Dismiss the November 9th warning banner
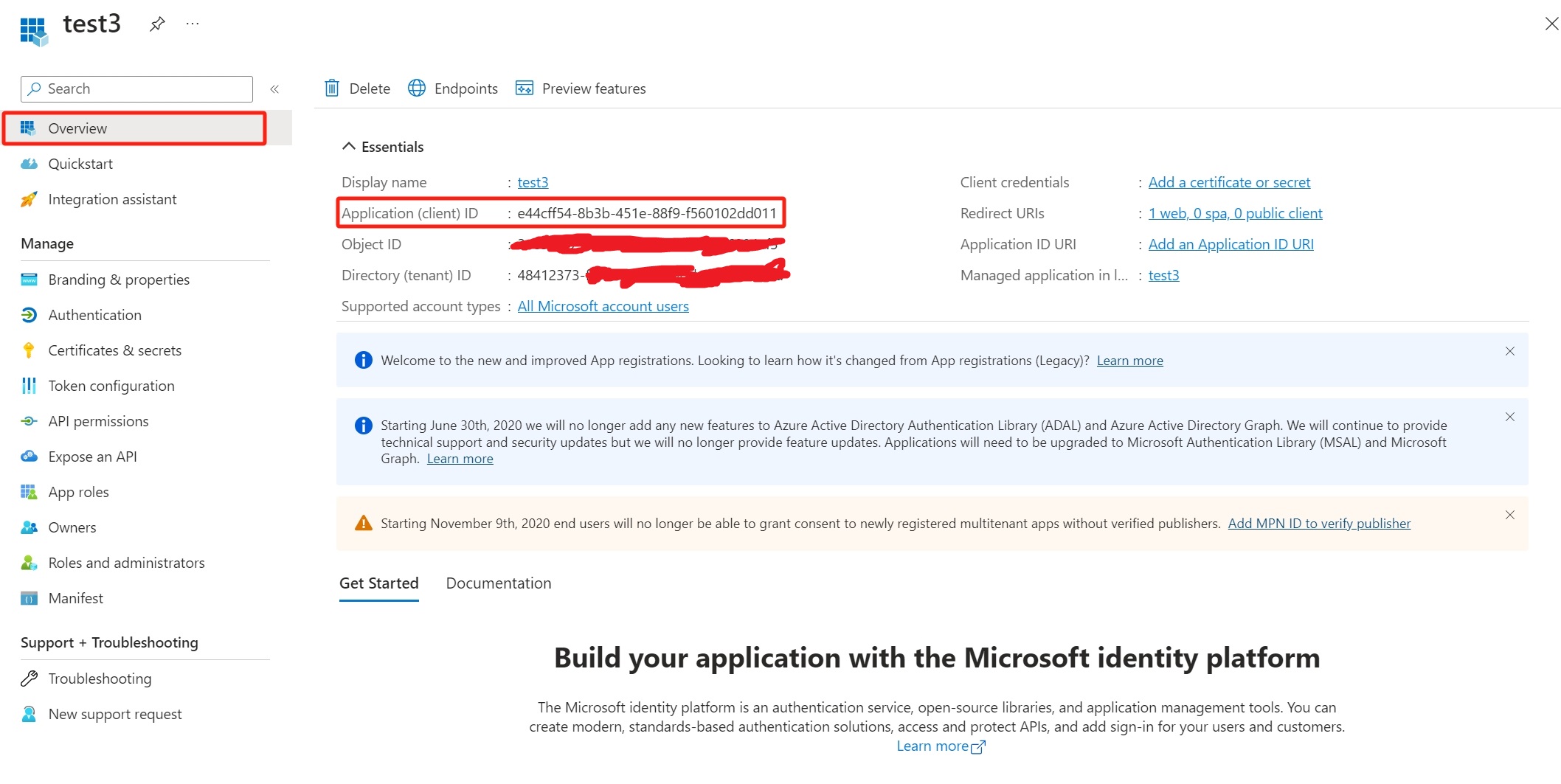The height and width of the screenshot is (784, 1561). point(1510,515)
